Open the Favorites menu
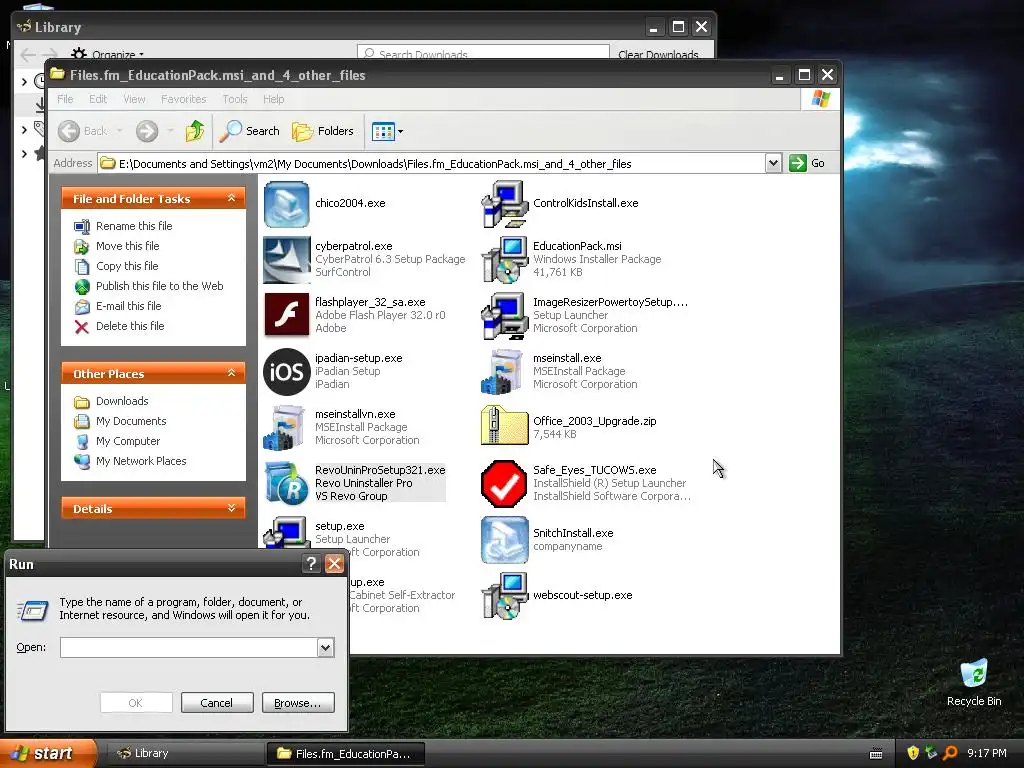The image size is (1024, 768). 184,99
